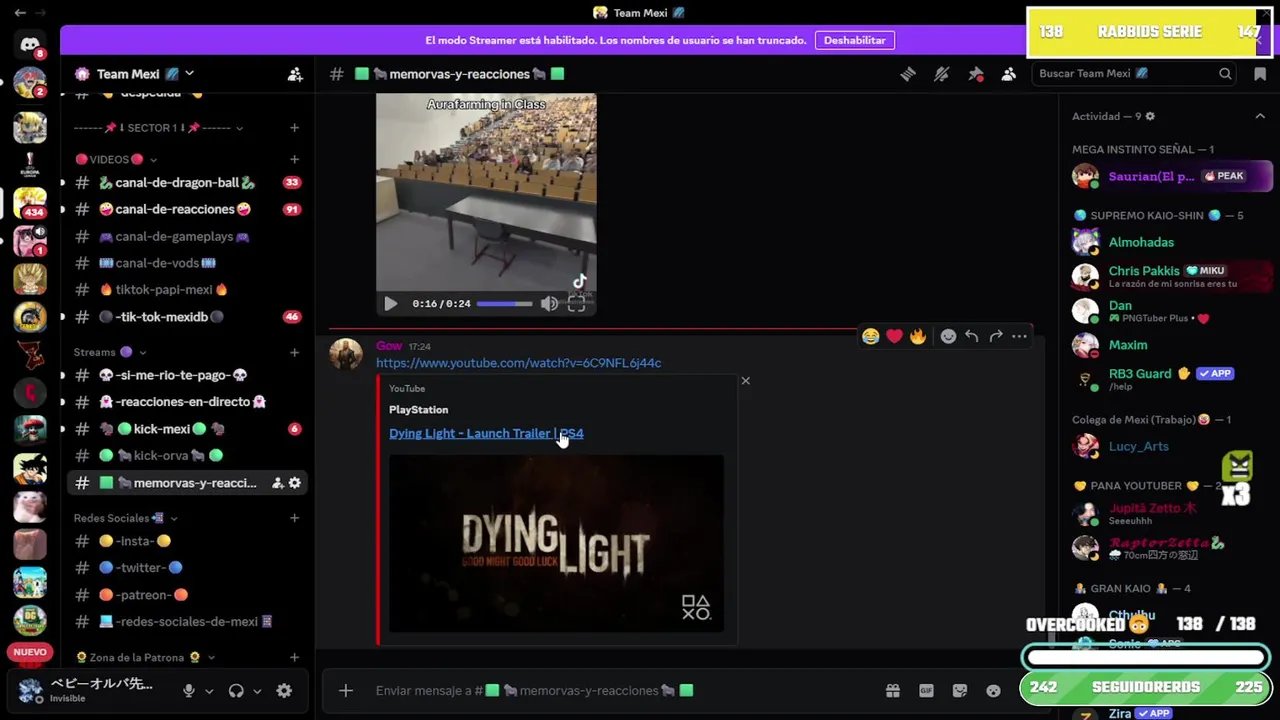Screen dimensions: 1280x720
Task: React with red heart on Gow message
Action: point(894,337)
